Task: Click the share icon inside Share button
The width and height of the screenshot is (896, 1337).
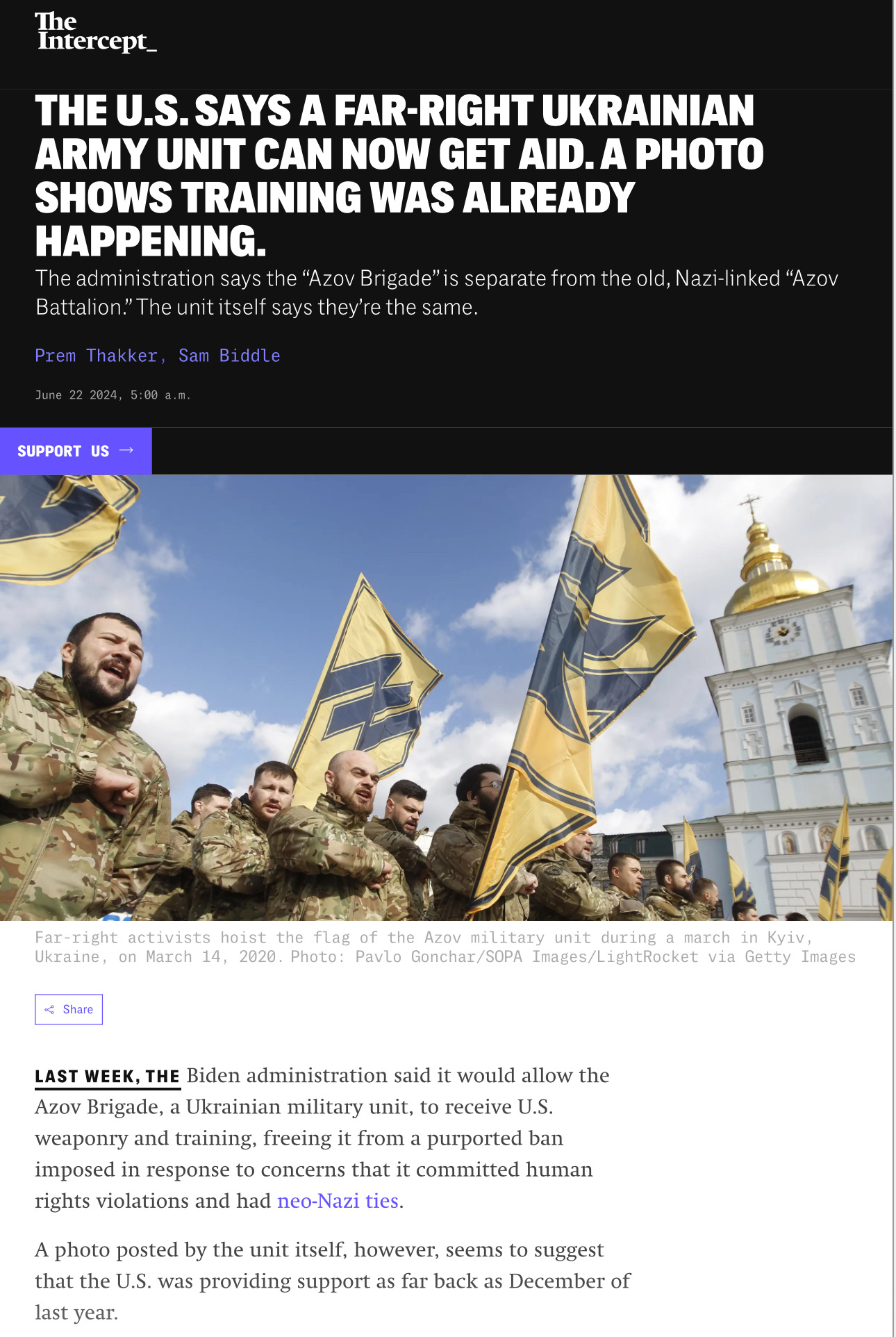Action: 49,1009
